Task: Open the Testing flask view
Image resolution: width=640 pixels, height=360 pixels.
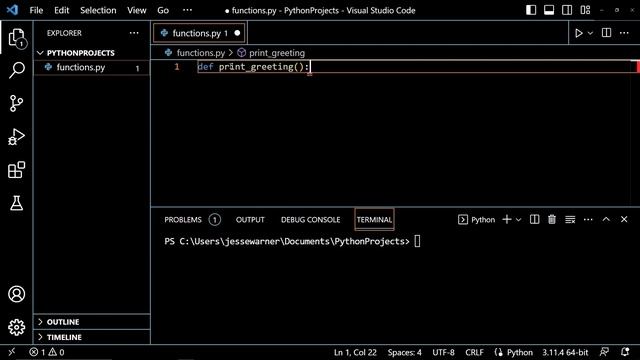Action: tap(16, 203)
